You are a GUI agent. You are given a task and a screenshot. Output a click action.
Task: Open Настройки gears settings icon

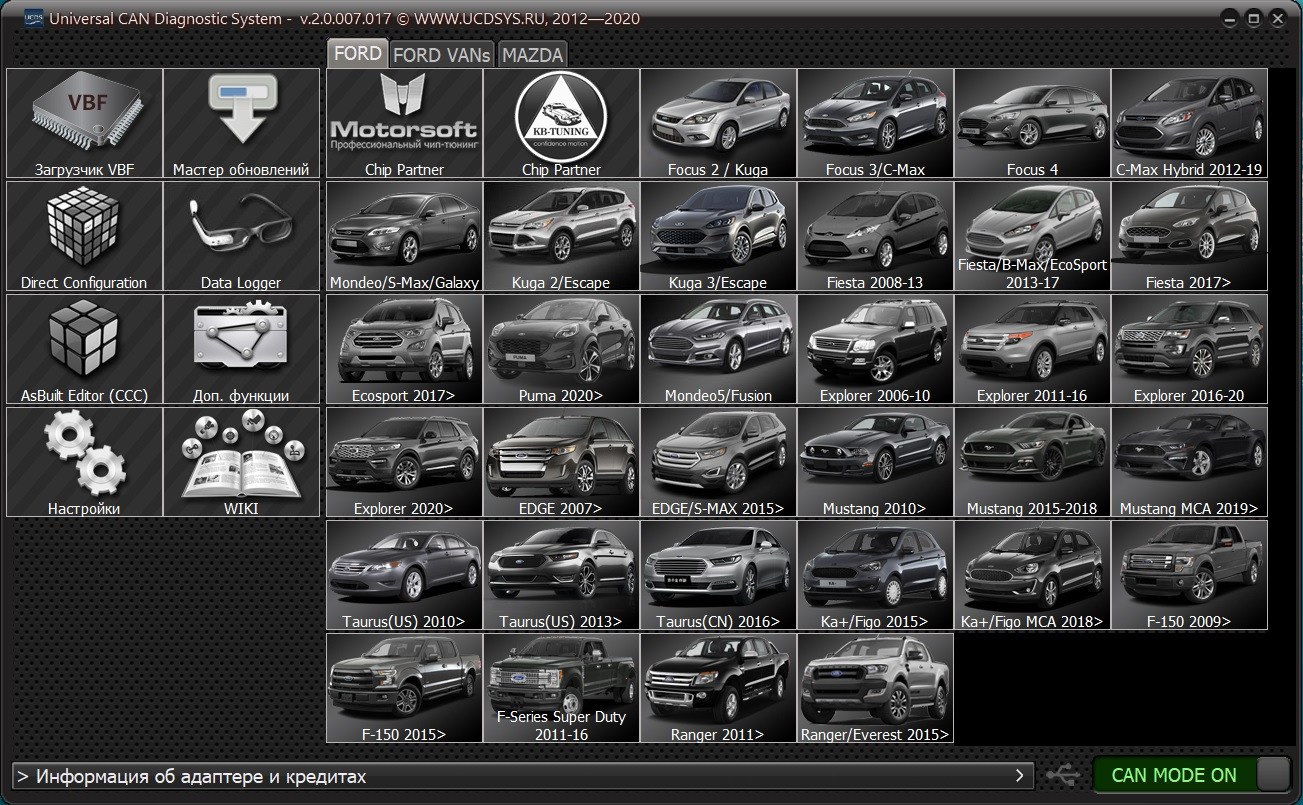(84, 462)
